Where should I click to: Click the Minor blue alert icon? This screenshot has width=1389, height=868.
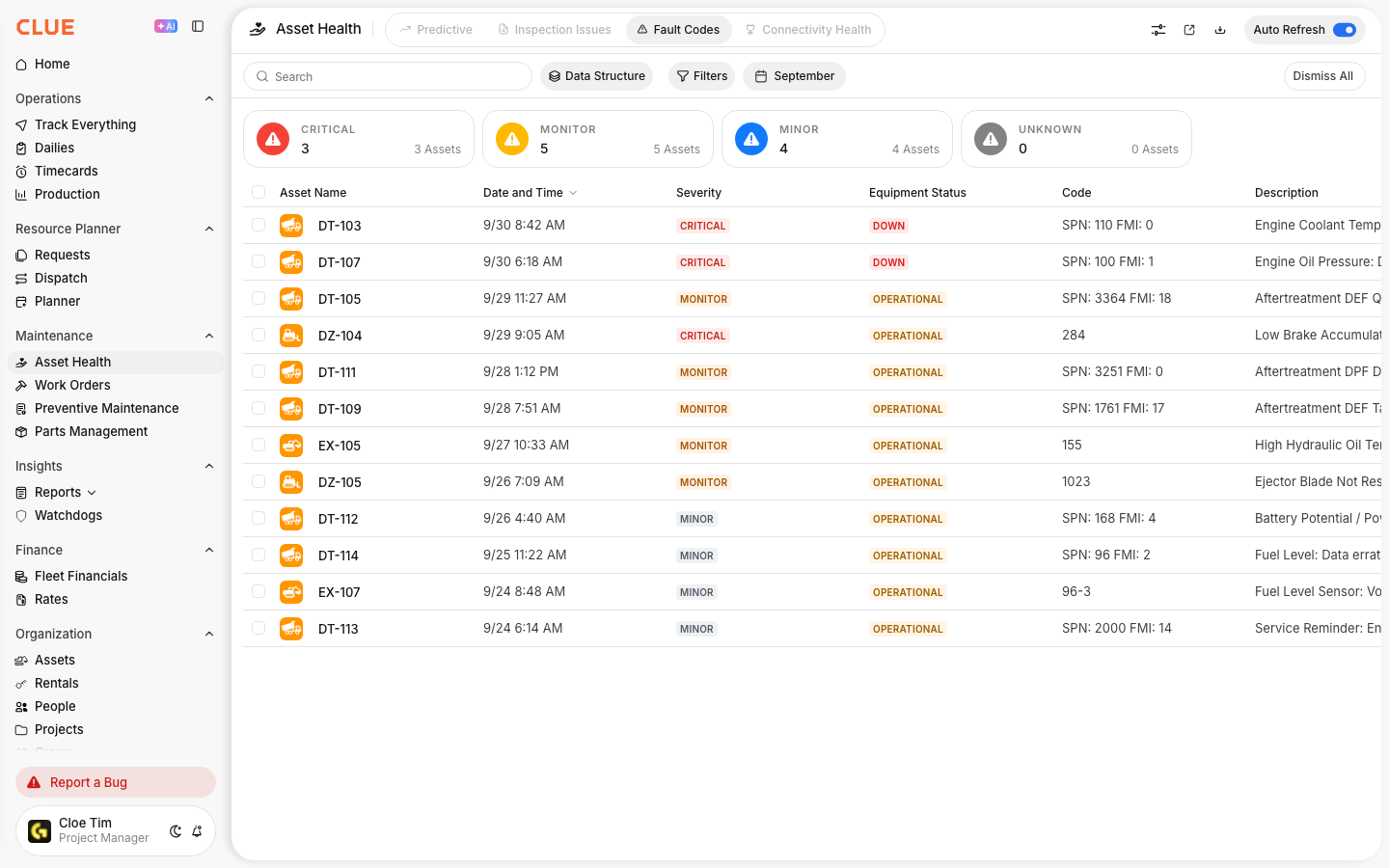pyautogui.click(x=751, y=139)
